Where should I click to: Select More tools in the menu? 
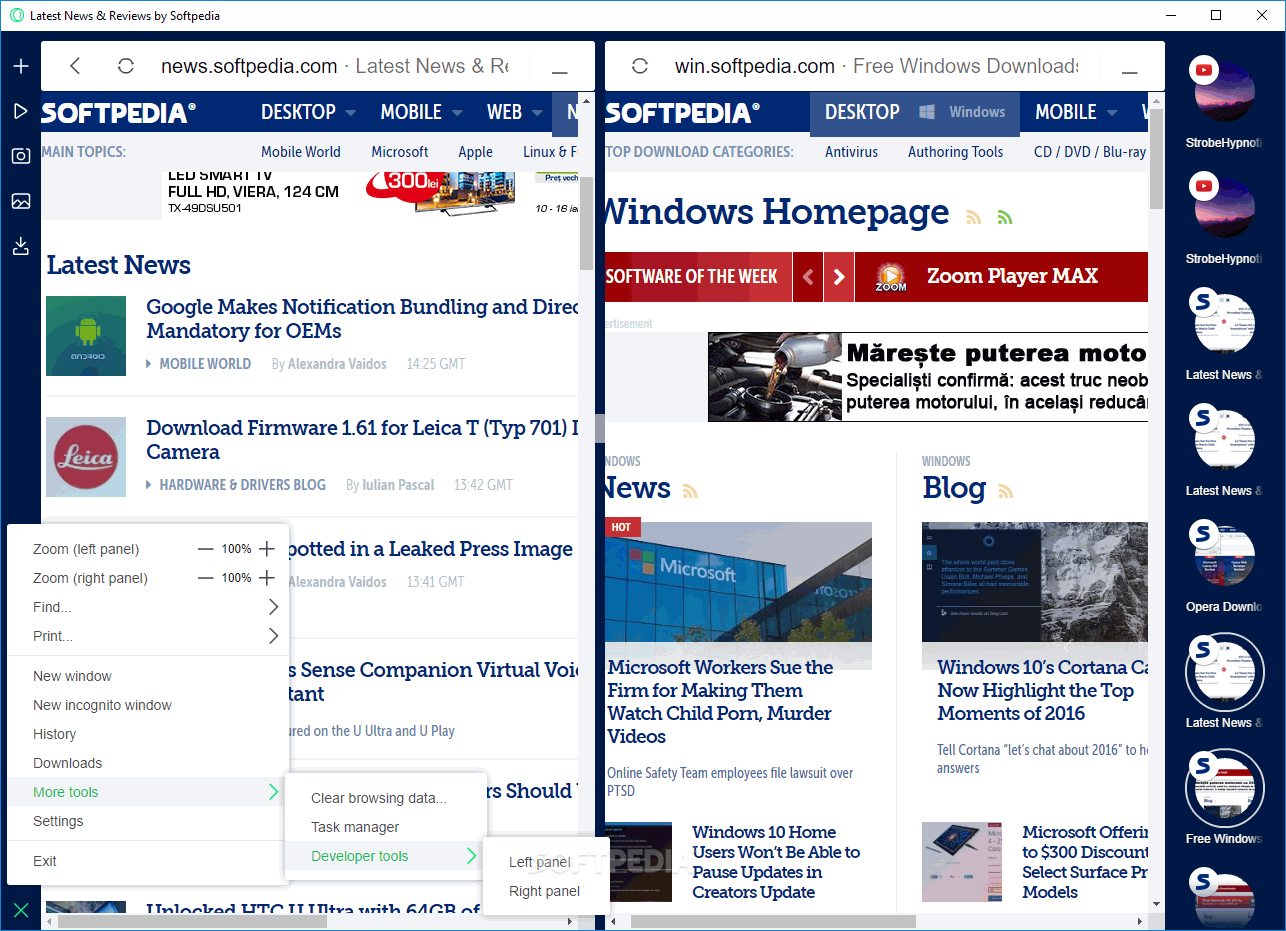point(148,792)
